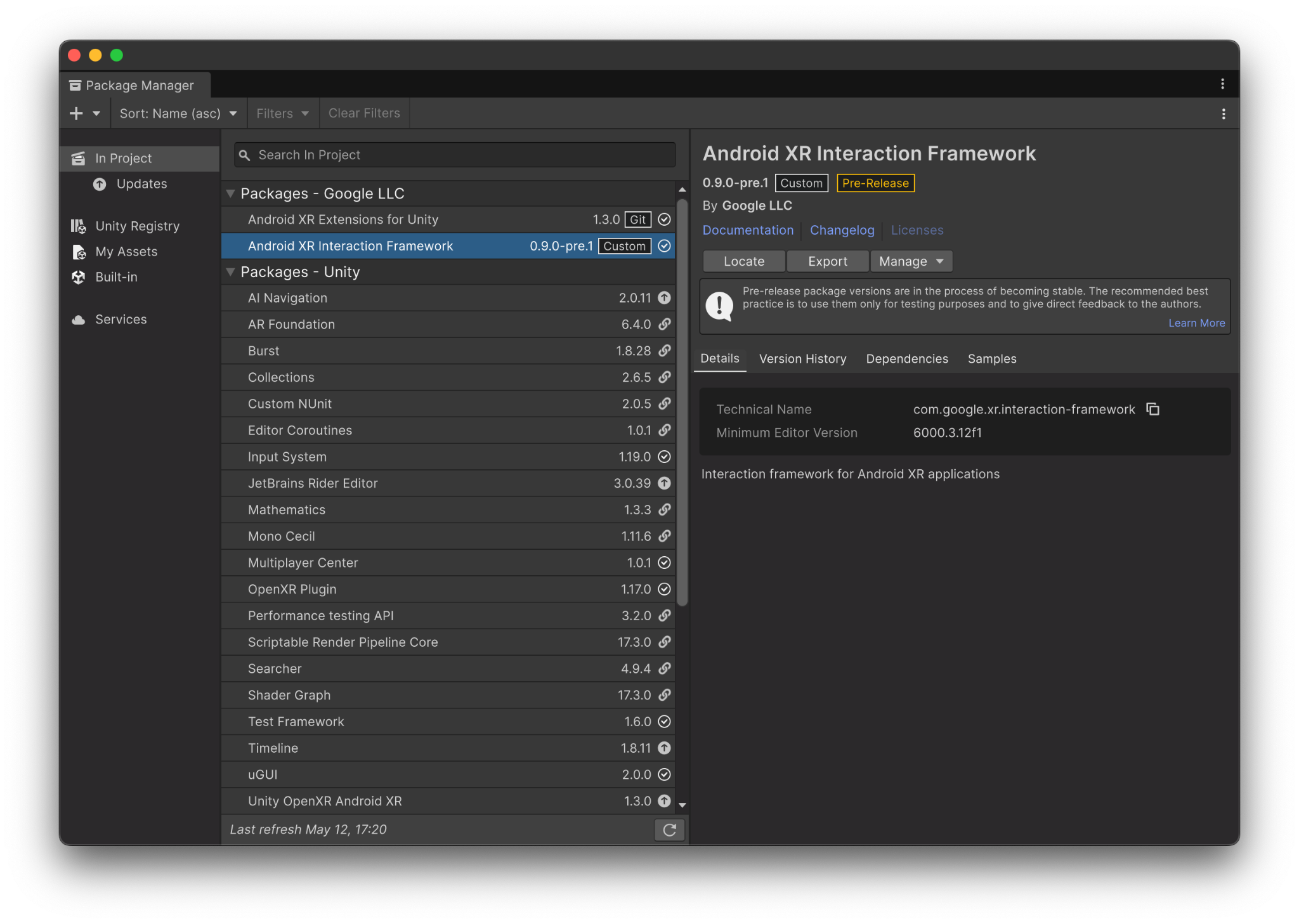Click the Locate button
Image resolution: width=1299 pixels, height=924 pixels.
(744, 261)
